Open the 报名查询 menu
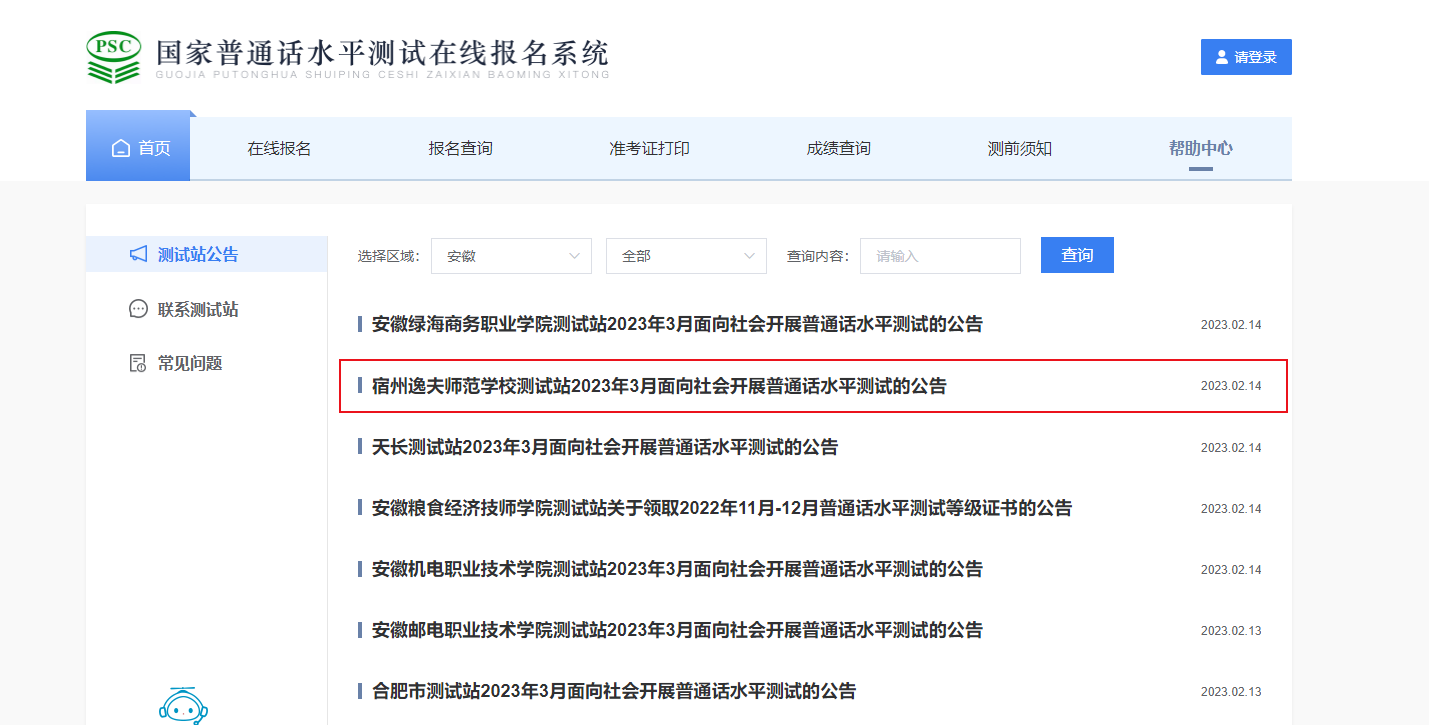Viewport: 1429px width, 725px height. point(460,149)
